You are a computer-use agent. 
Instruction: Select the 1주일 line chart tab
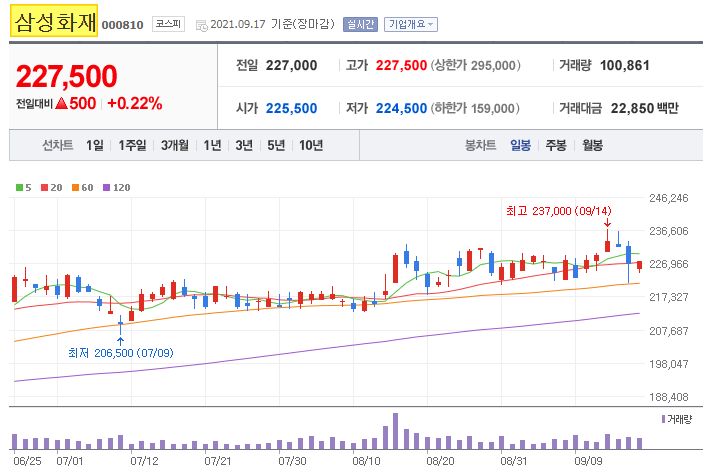point(132,145)
